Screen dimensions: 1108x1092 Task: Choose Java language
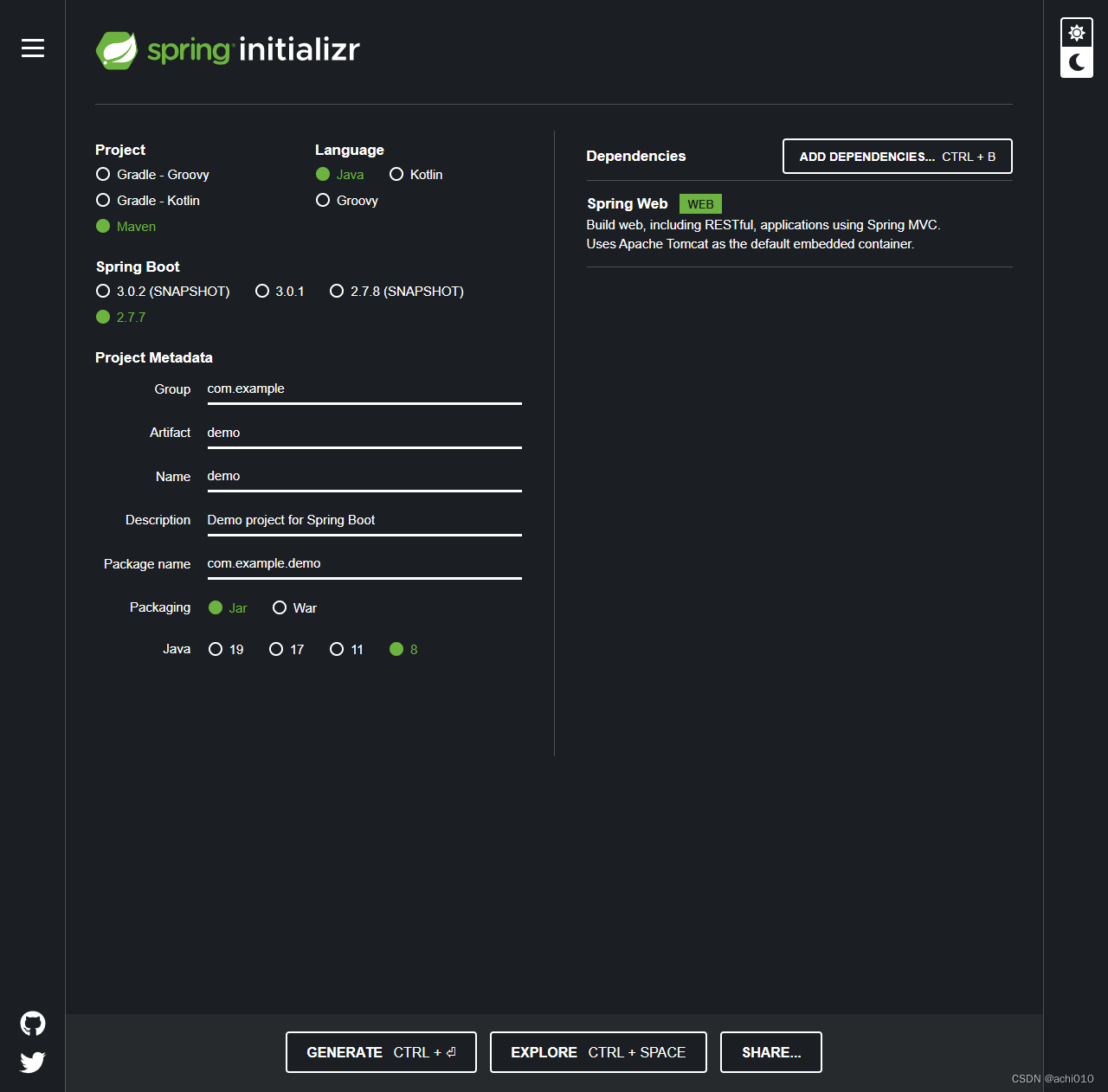[340, 175]
